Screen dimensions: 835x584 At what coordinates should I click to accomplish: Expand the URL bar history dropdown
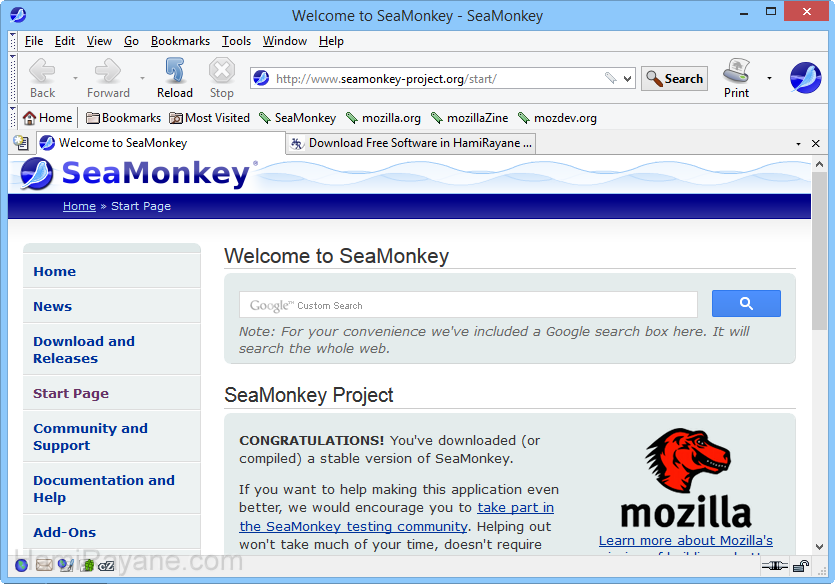pyautogui.click(x=627, y=79)
